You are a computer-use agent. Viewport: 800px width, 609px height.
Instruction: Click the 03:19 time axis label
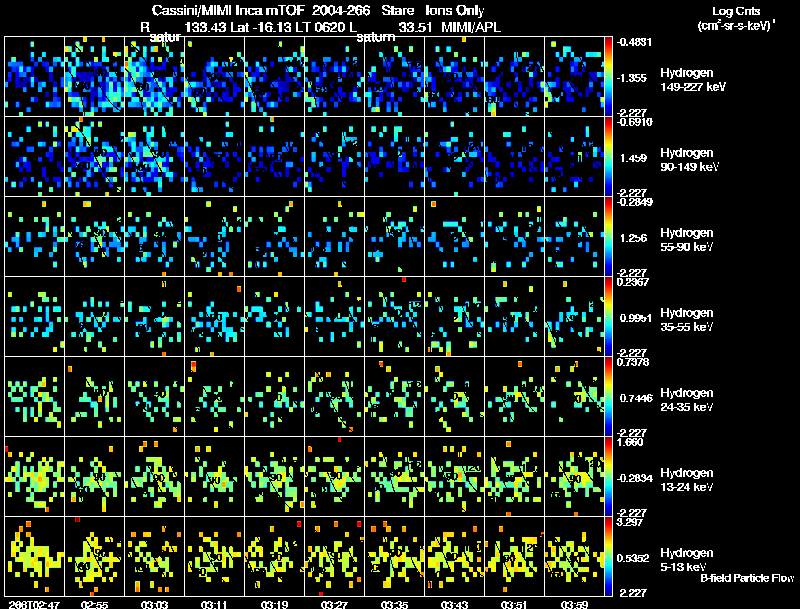[x=274, y=604]
